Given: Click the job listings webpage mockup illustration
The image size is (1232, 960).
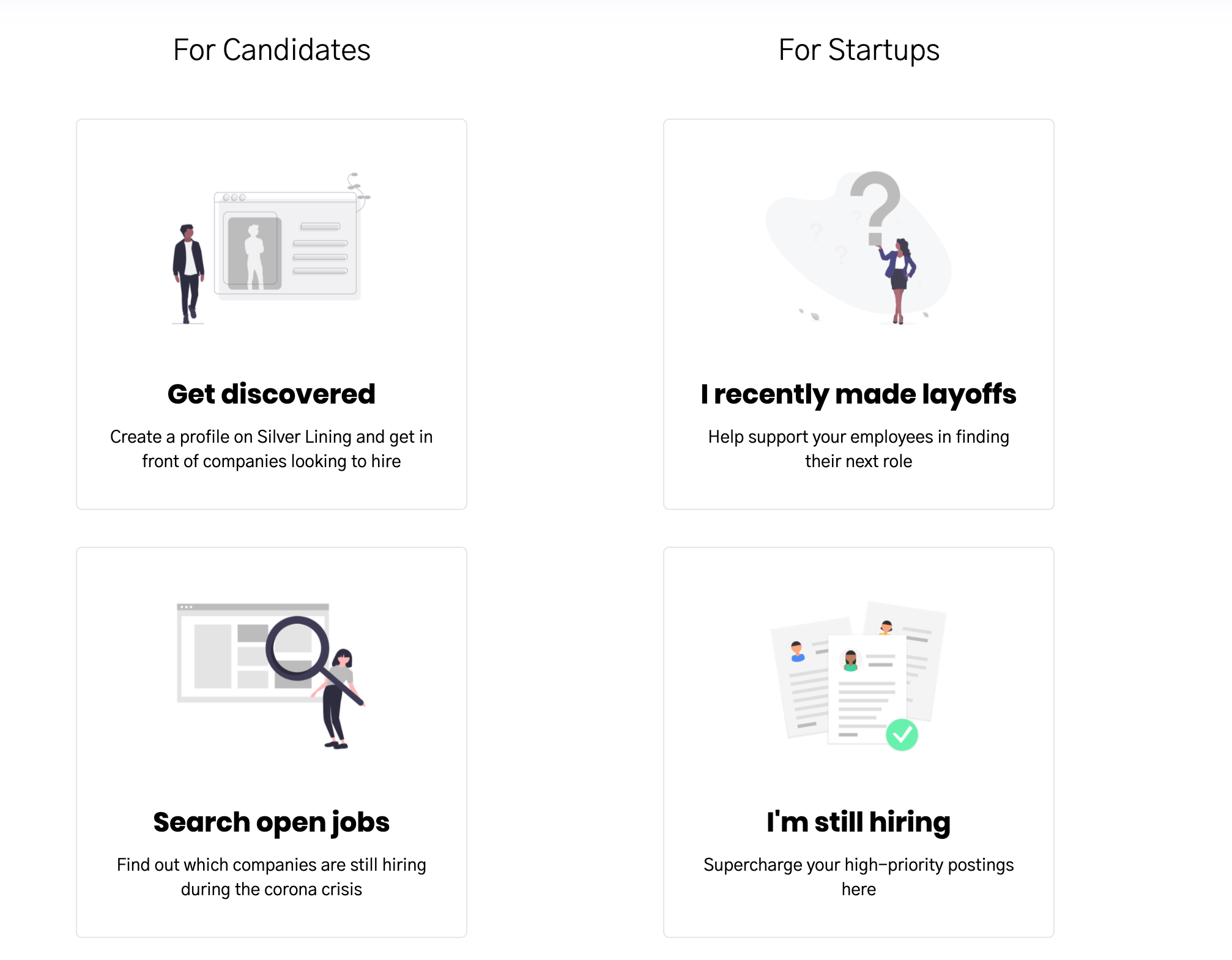Looking at the screenshot, I should (253, 653).
